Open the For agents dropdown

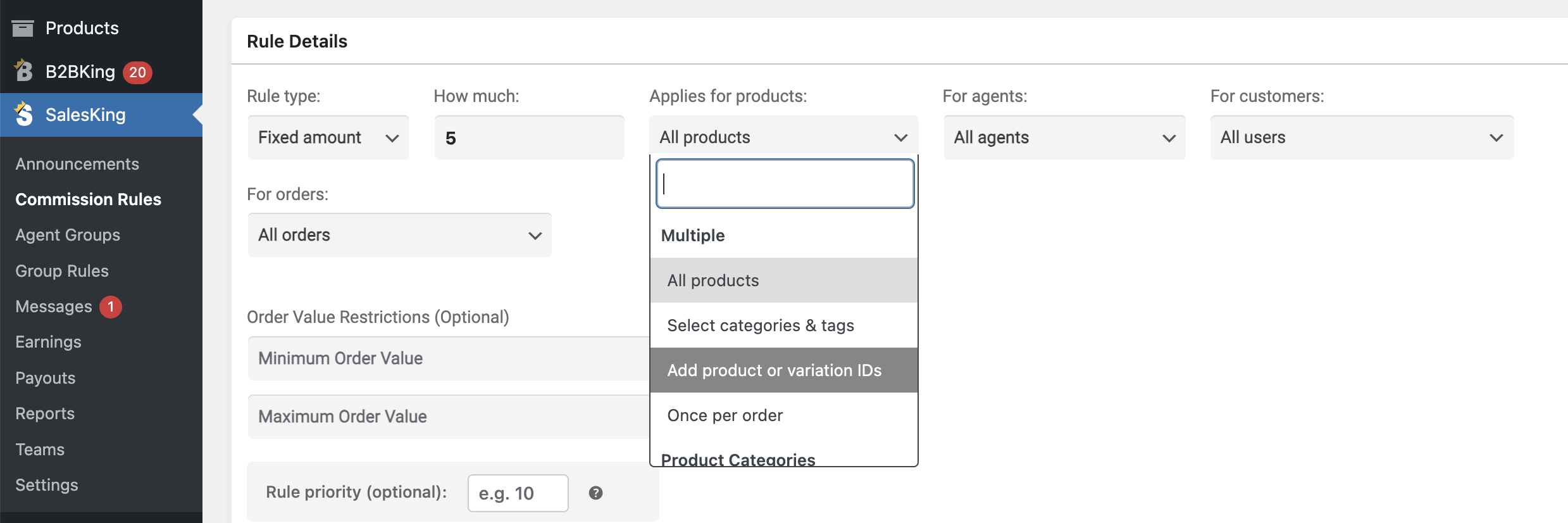coord(1064,137)
